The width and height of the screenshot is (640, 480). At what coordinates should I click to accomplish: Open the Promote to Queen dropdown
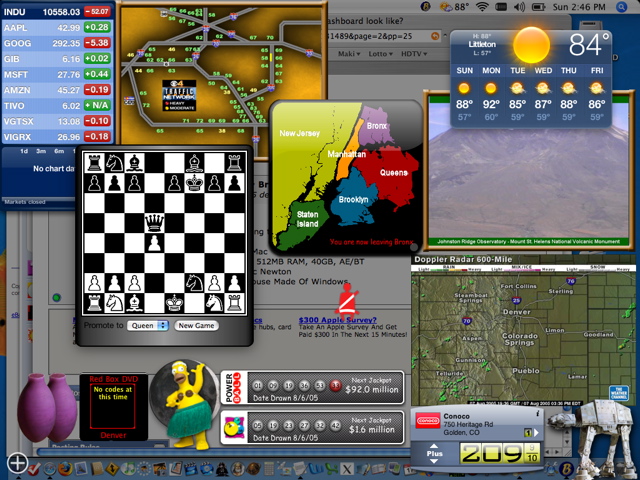(148, 325)
